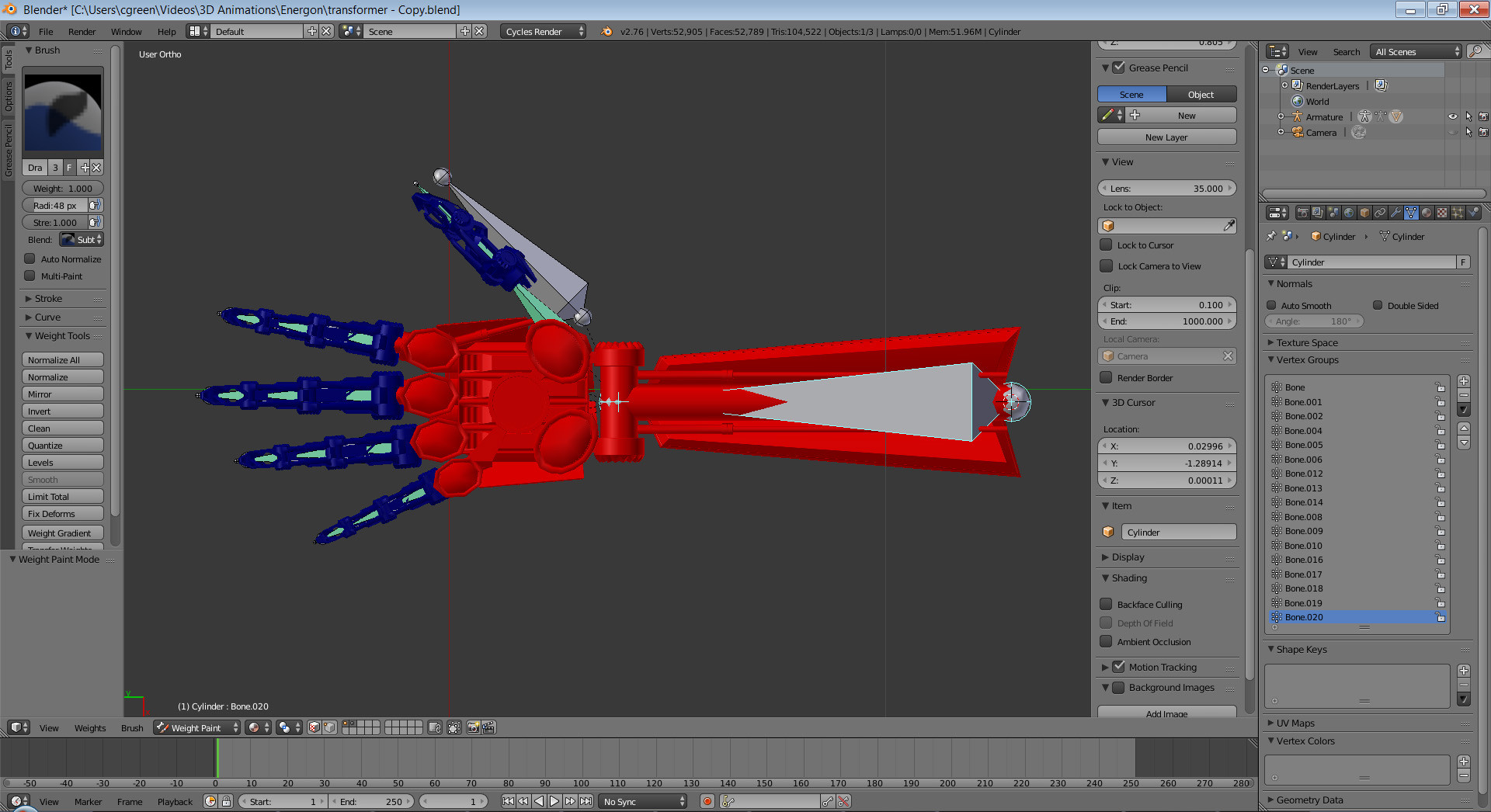Open the Window menu
Screen dimensions: 1491x812
click(126, 31)
